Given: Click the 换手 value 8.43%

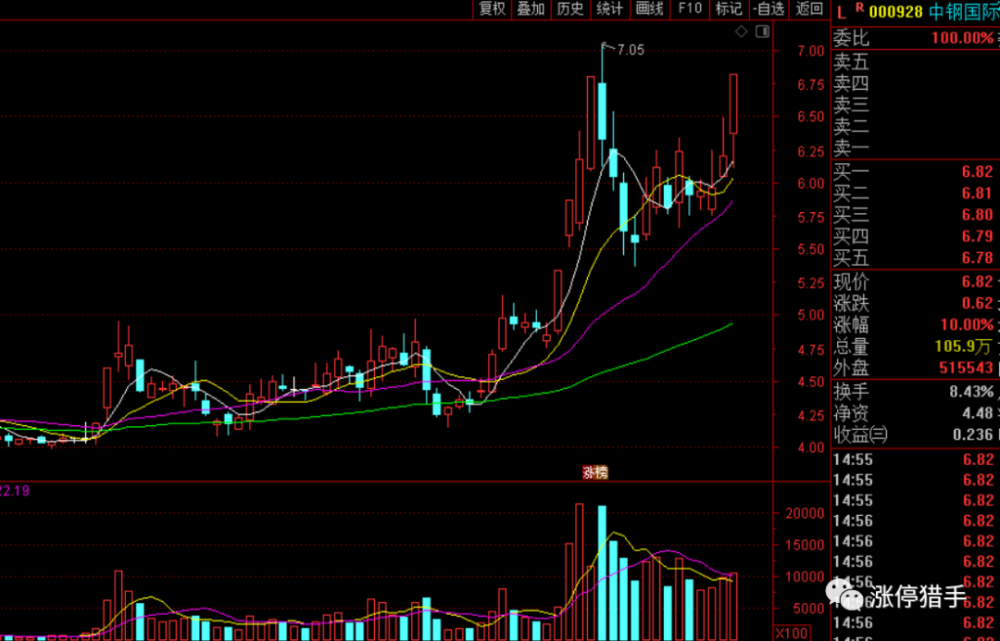Looking at the screenshot, I should (x=972, y=391).
